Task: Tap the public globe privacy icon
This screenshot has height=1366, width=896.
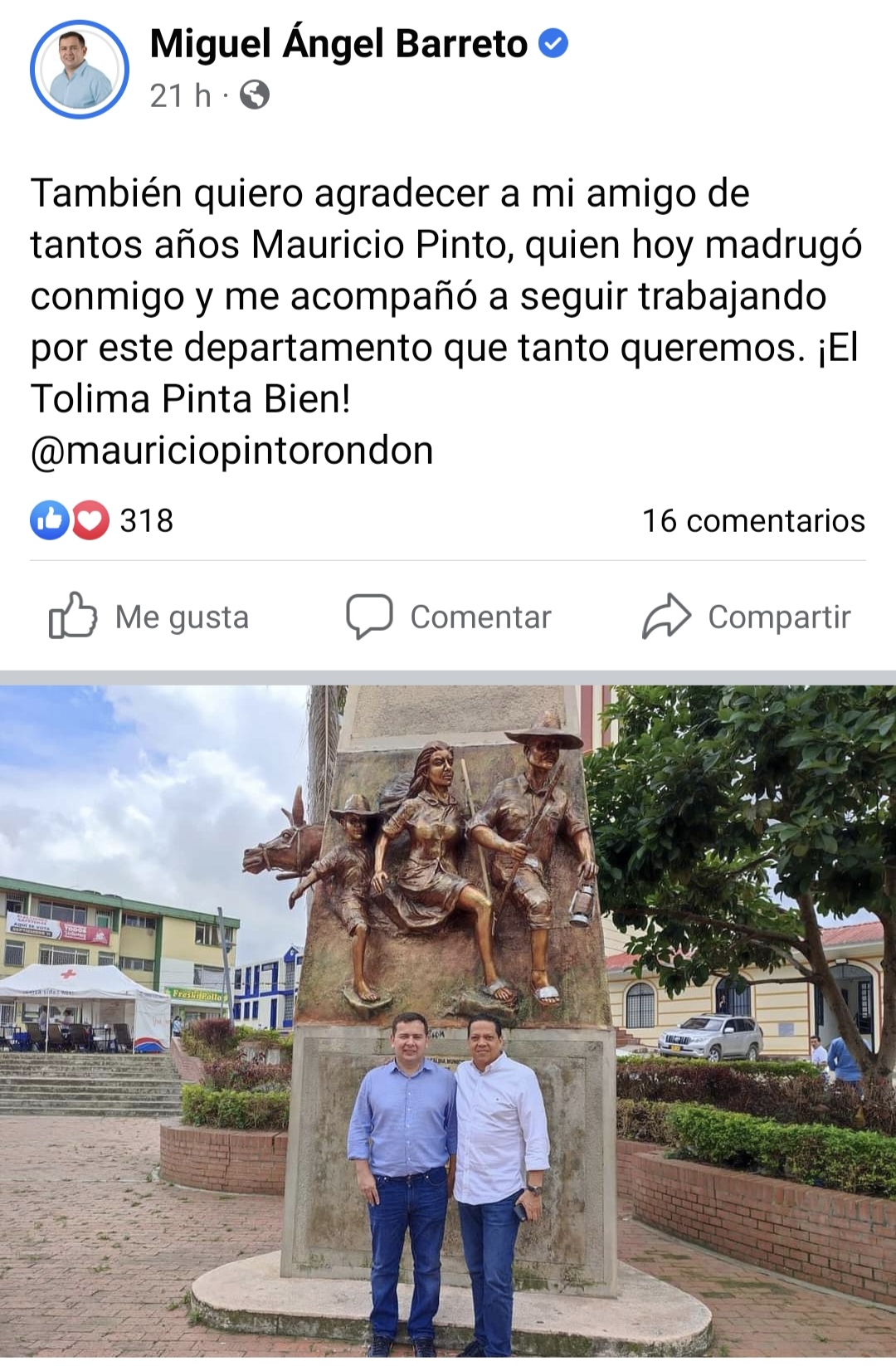Action: 255,95
